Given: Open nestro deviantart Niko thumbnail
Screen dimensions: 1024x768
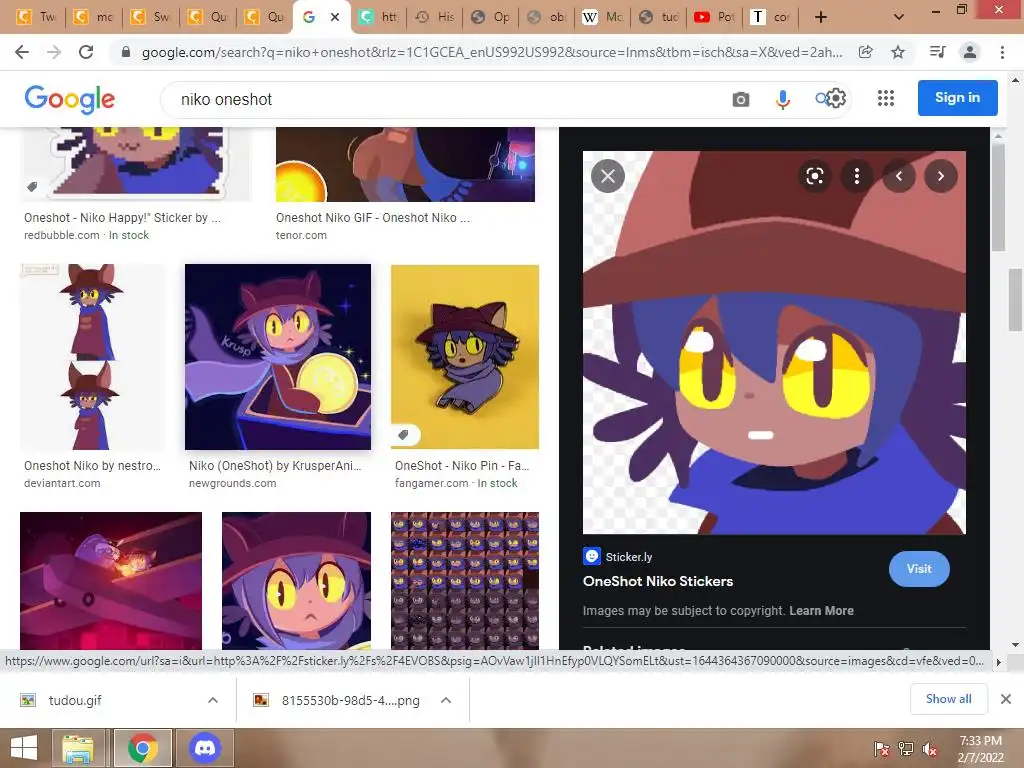Looking at the screenshot, I should point(91,357).
